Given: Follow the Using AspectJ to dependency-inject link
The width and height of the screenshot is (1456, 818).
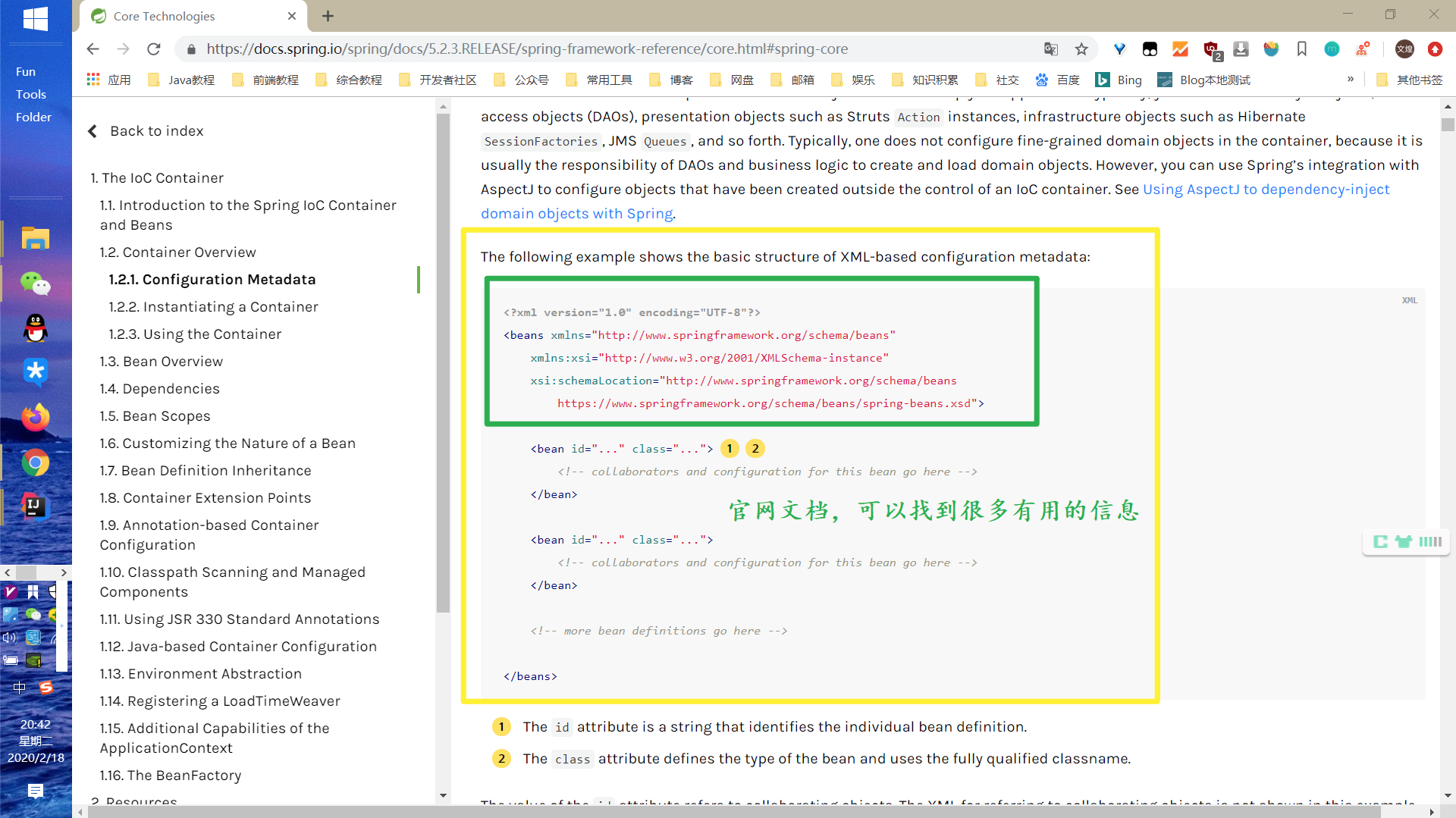Looking at the screenshot, I should (1266, 190).
